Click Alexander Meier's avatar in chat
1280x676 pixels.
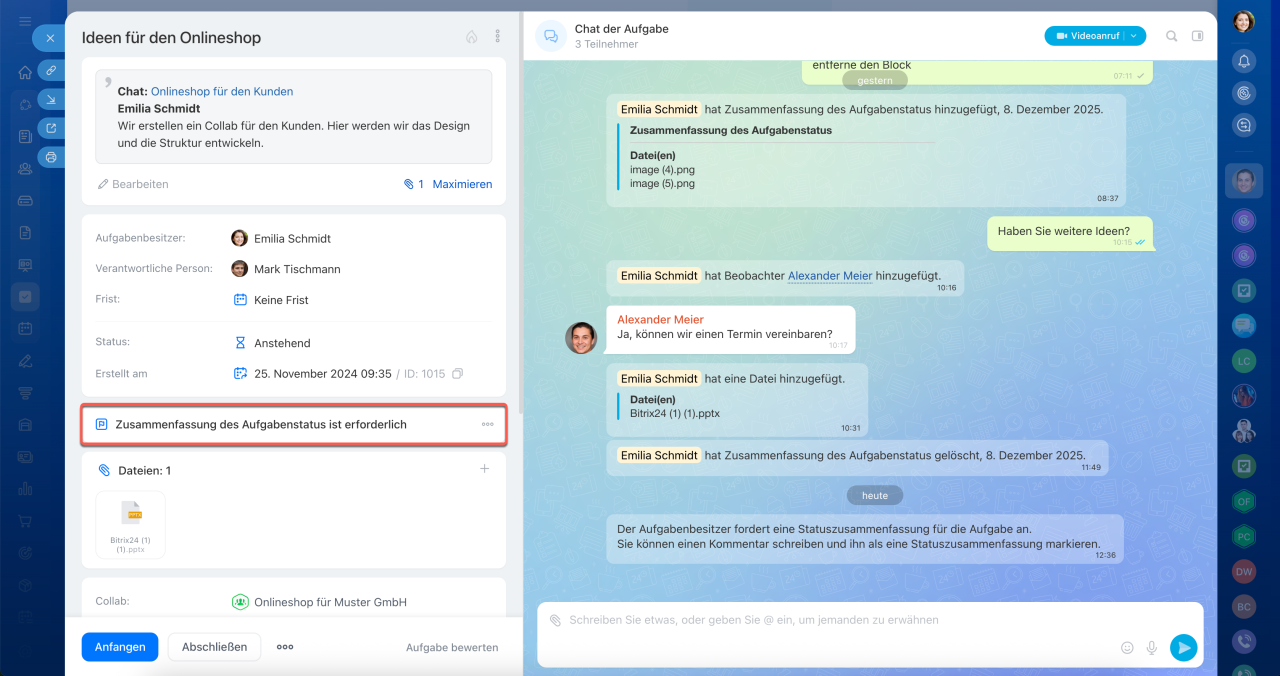pyautogui.click(x=581, y=338)
